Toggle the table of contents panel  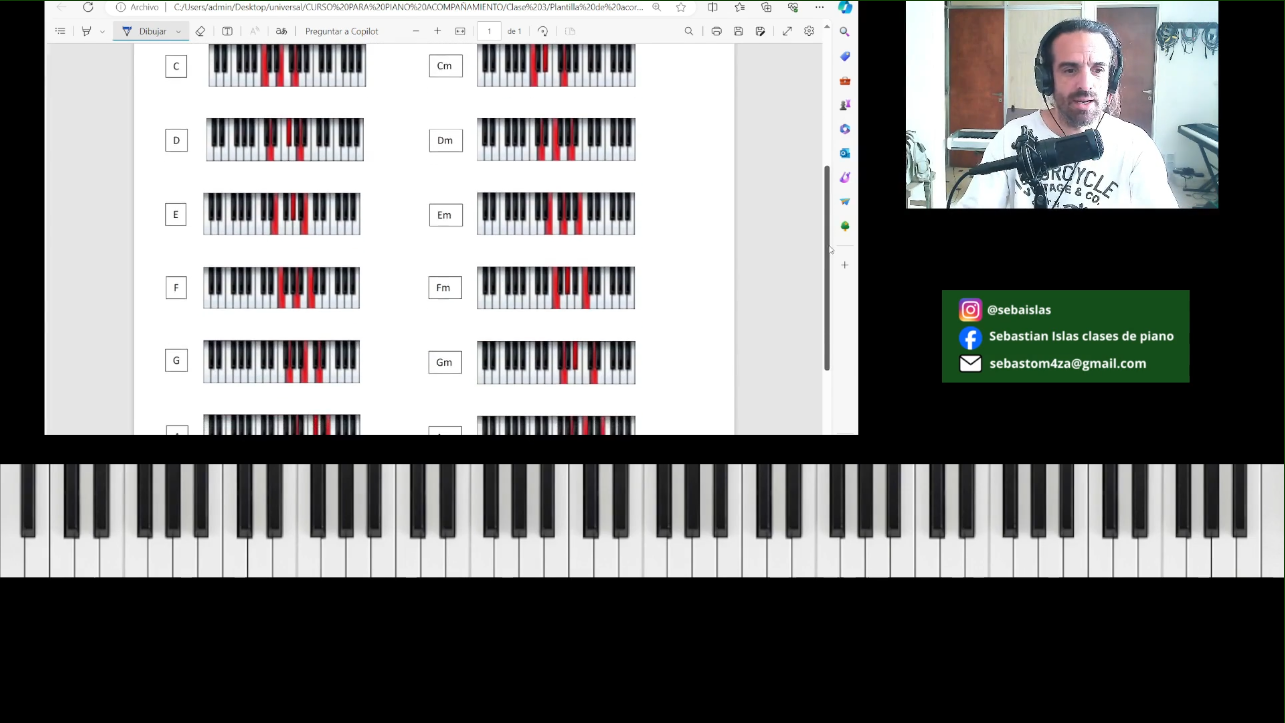(60, 31)
